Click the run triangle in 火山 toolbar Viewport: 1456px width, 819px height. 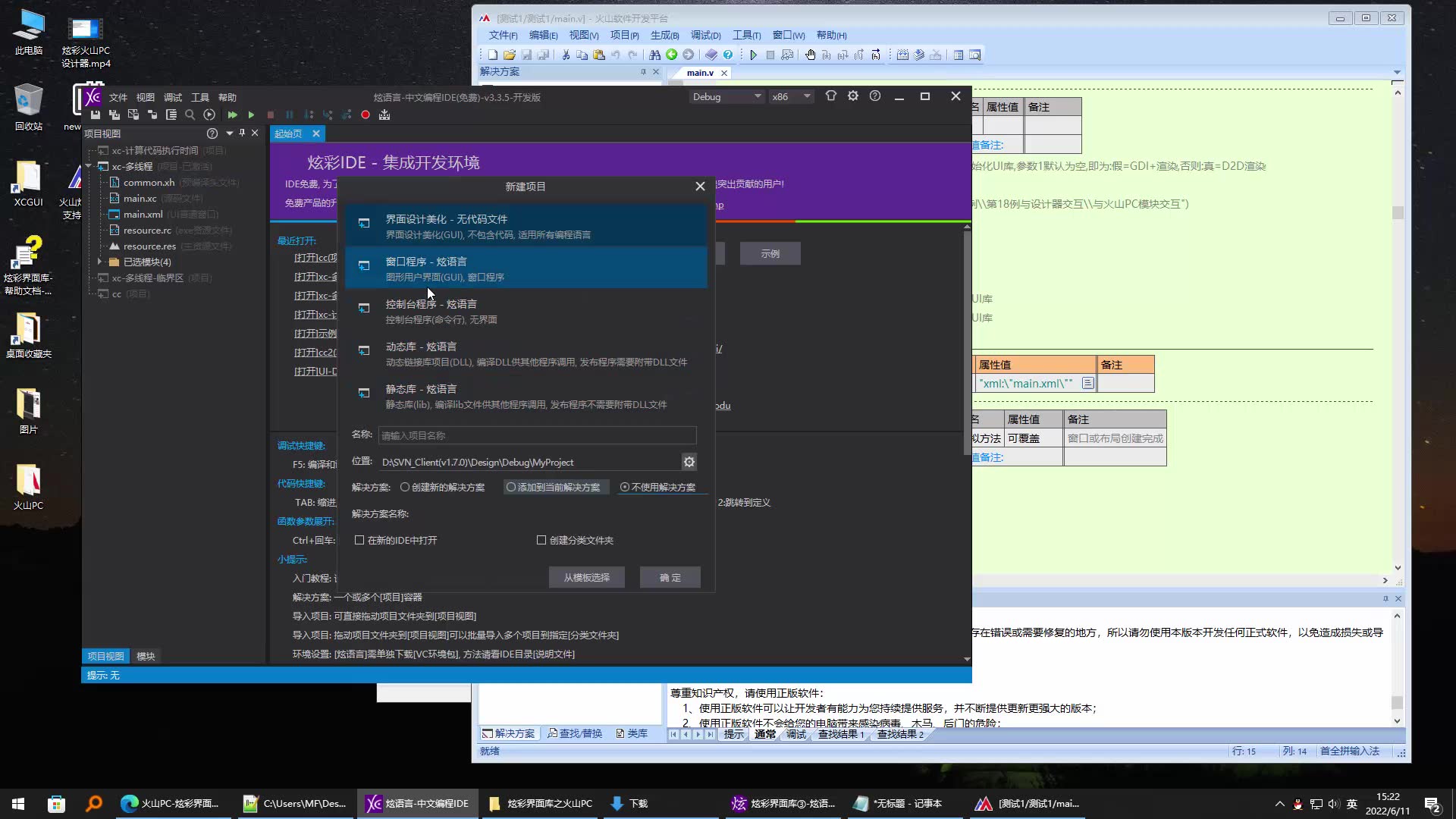pyautogui.click(x=753, y=55)
